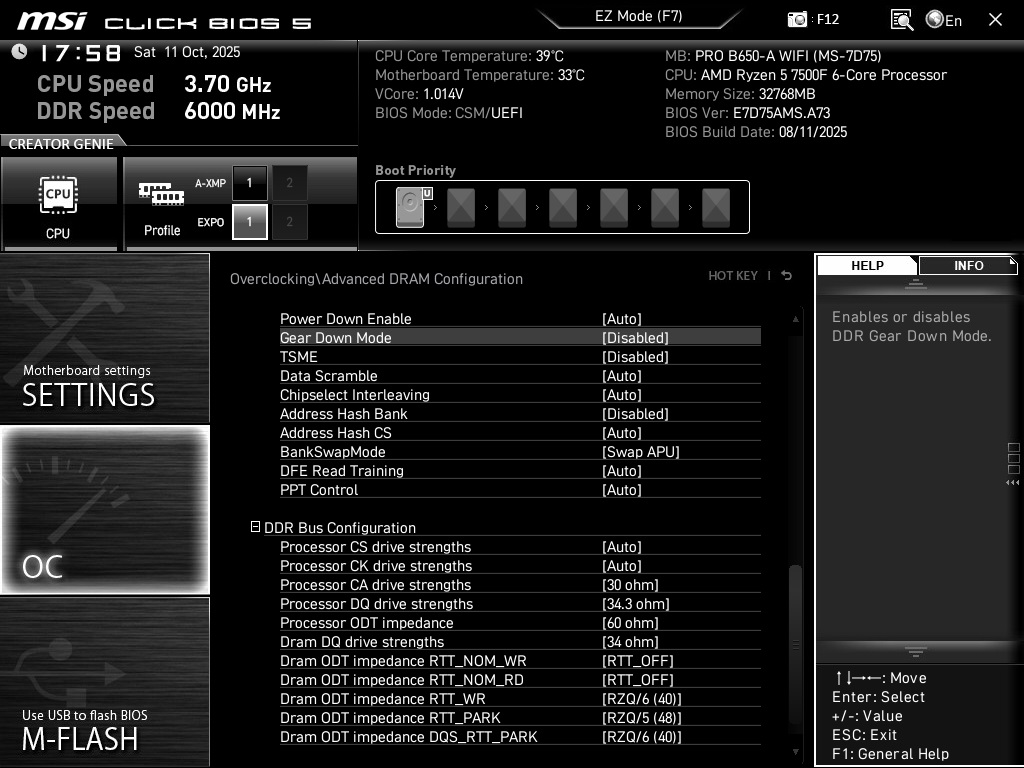Open the BIOS search magnifier icon
Screen dimensions: 1024x768
[x=902, y=20]
